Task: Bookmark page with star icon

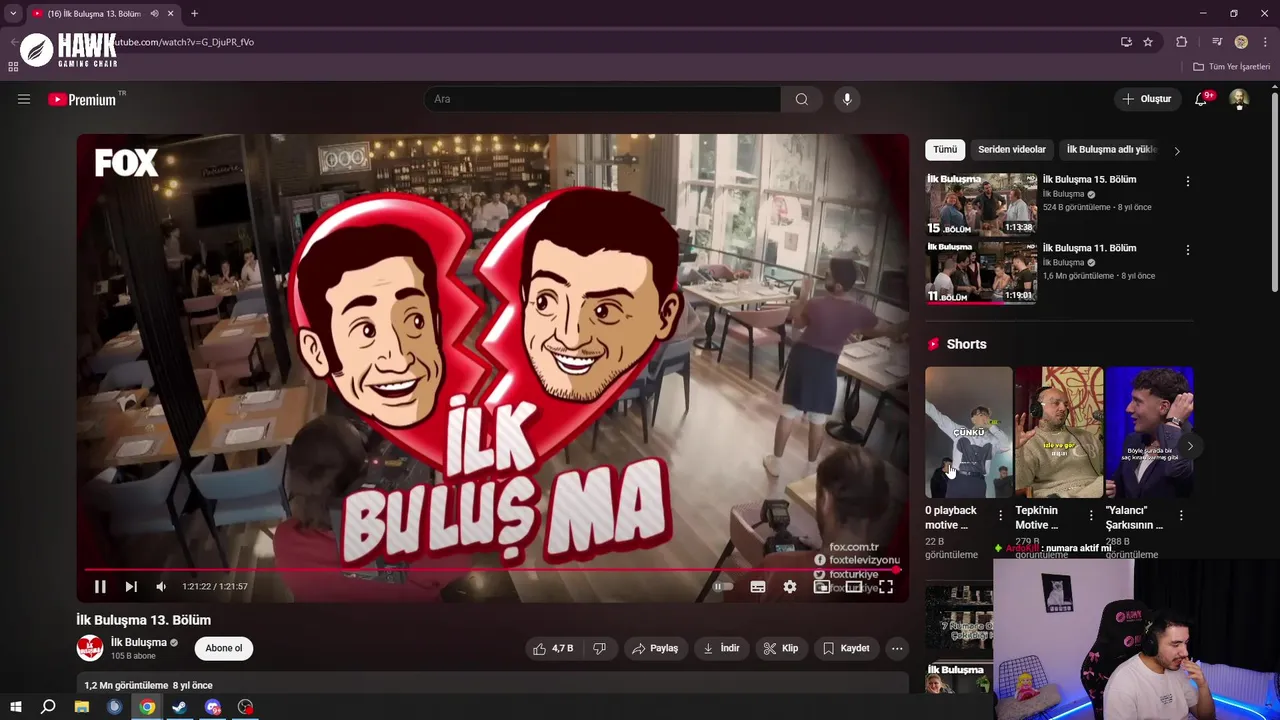Action: pos(1148,42)
